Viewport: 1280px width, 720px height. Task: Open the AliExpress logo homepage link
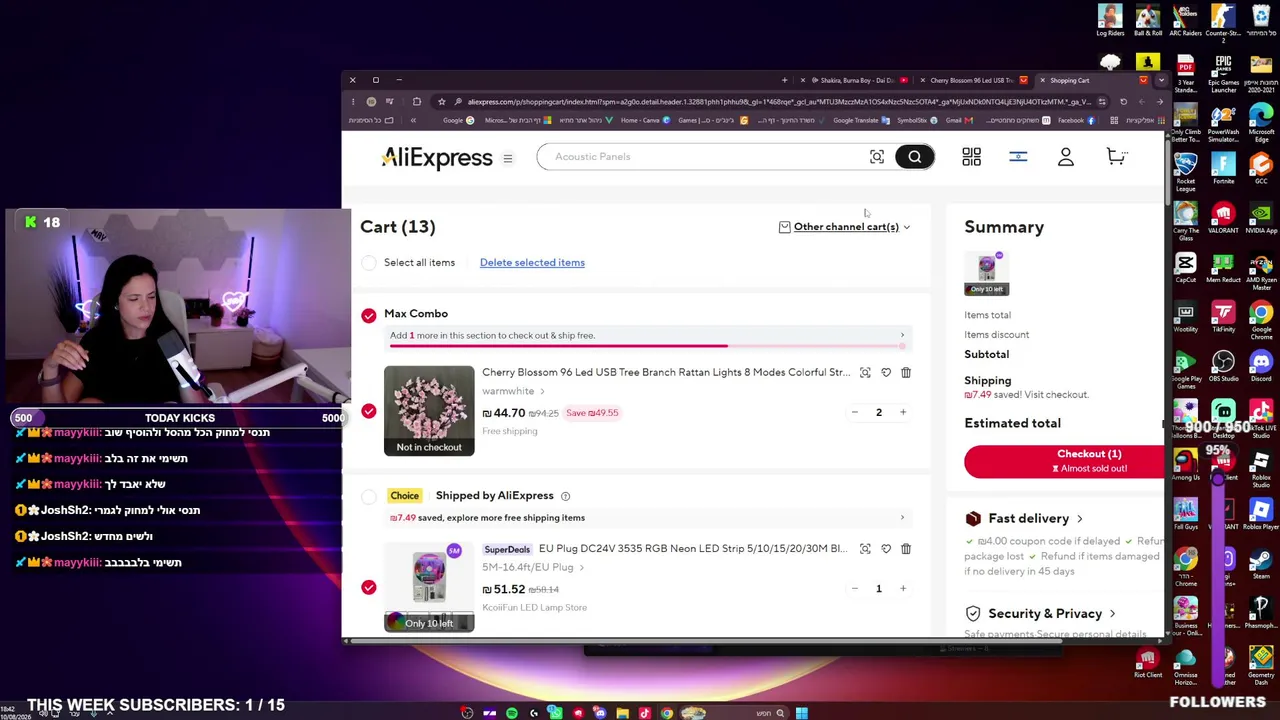click(x=437, y=157)
